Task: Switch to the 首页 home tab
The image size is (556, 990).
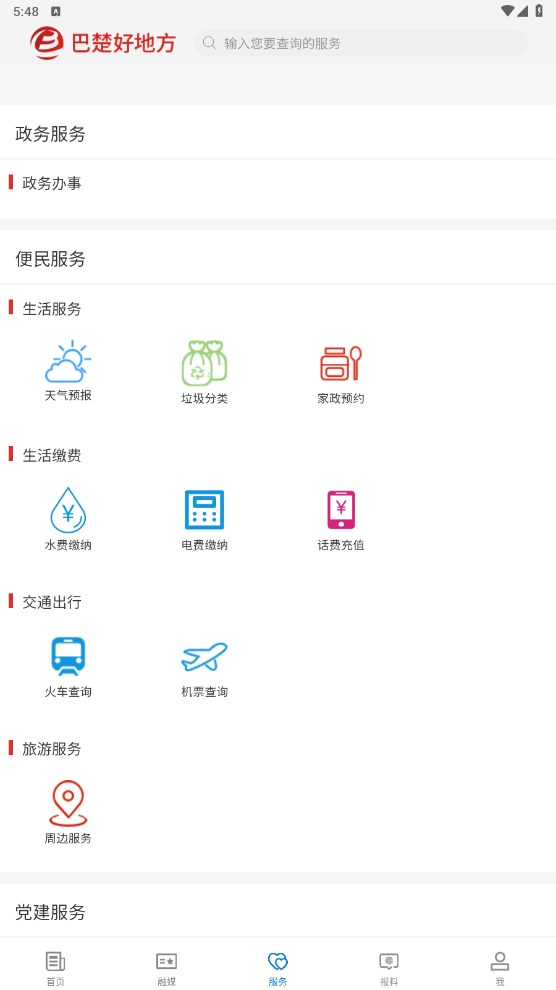Action: tap(56, 968)
